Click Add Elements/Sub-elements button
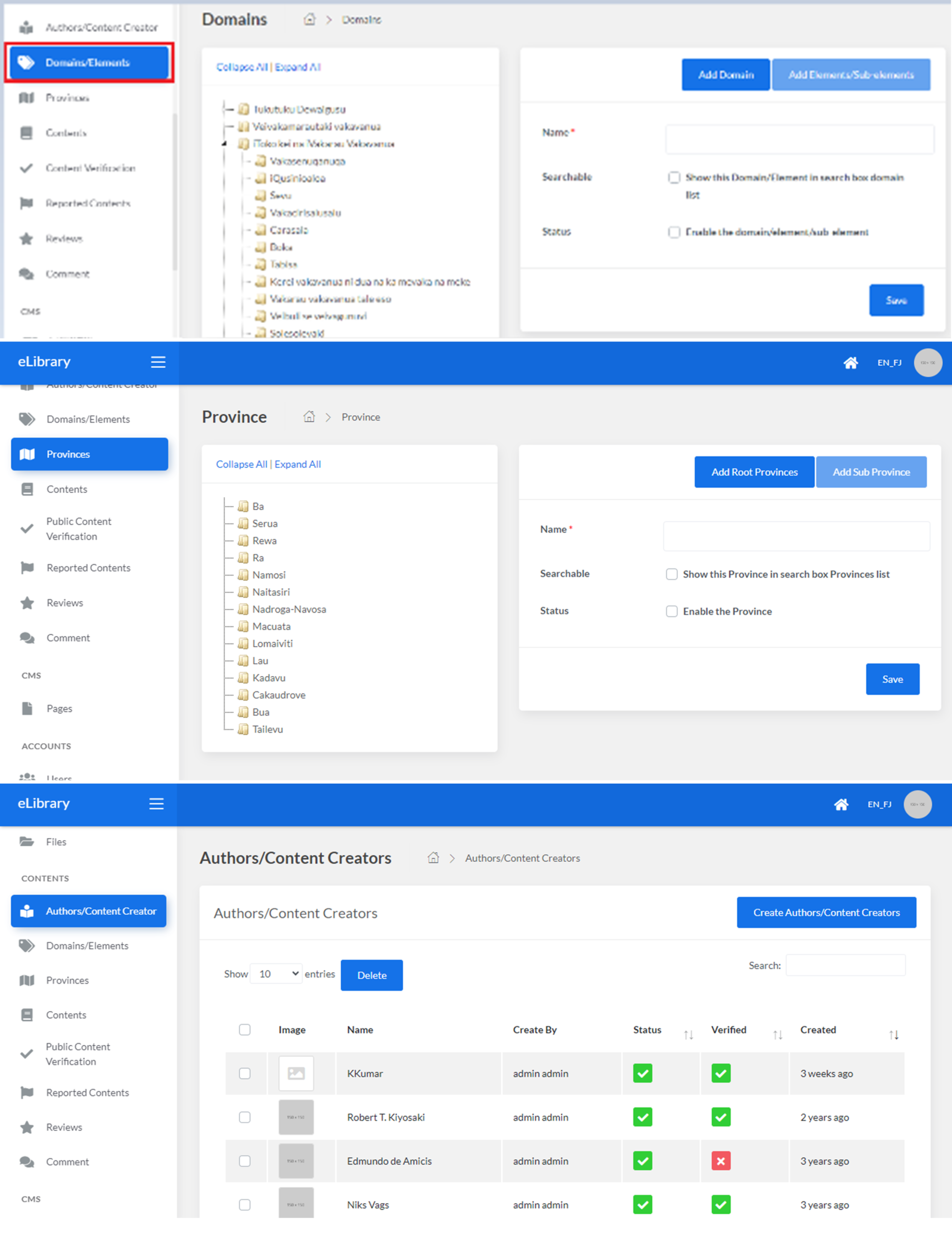Screen dimensions: 952x1243 [x=851, y=74]
